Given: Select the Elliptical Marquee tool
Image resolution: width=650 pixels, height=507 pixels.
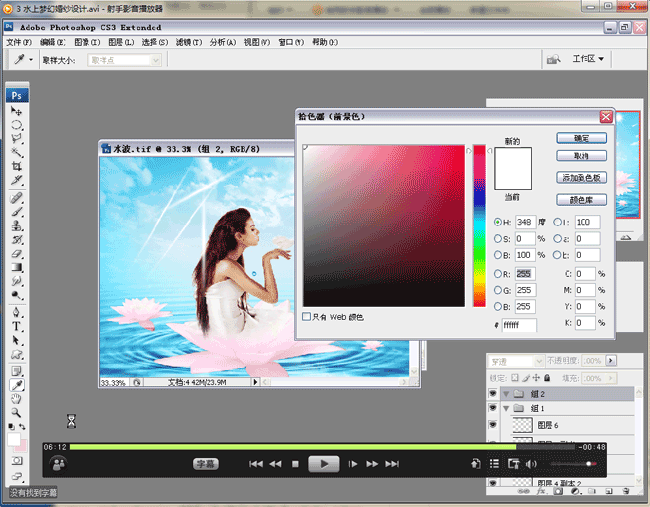Looking at the screenshot, I should click(x=17, y=125).
